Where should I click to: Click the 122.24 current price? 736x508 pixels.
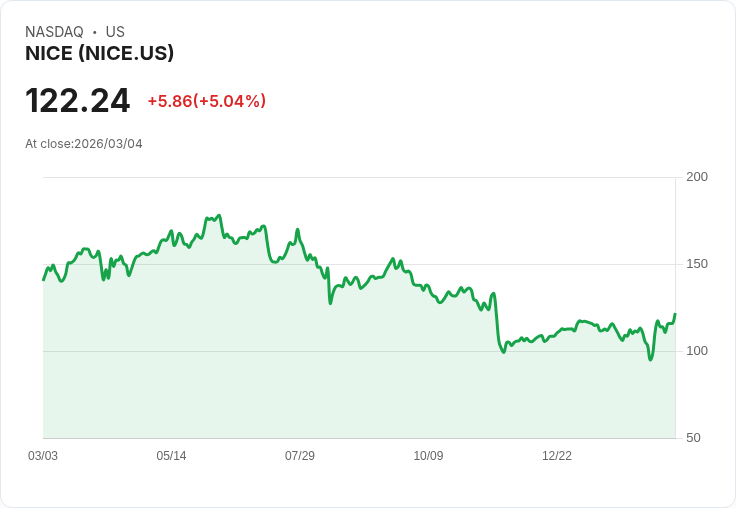77,101
